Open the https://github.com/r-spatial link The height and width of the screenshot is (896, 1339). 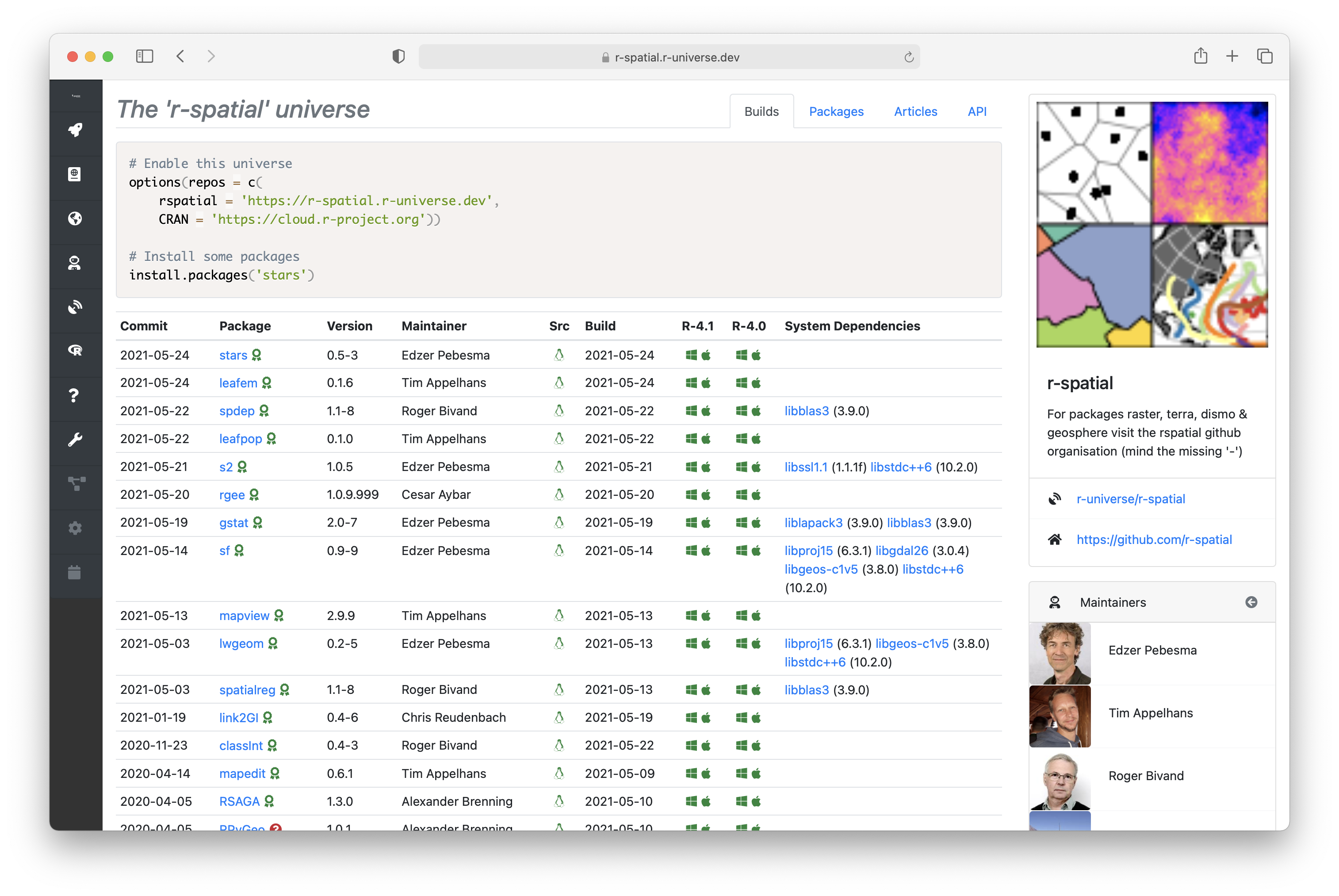(1154, 540)
